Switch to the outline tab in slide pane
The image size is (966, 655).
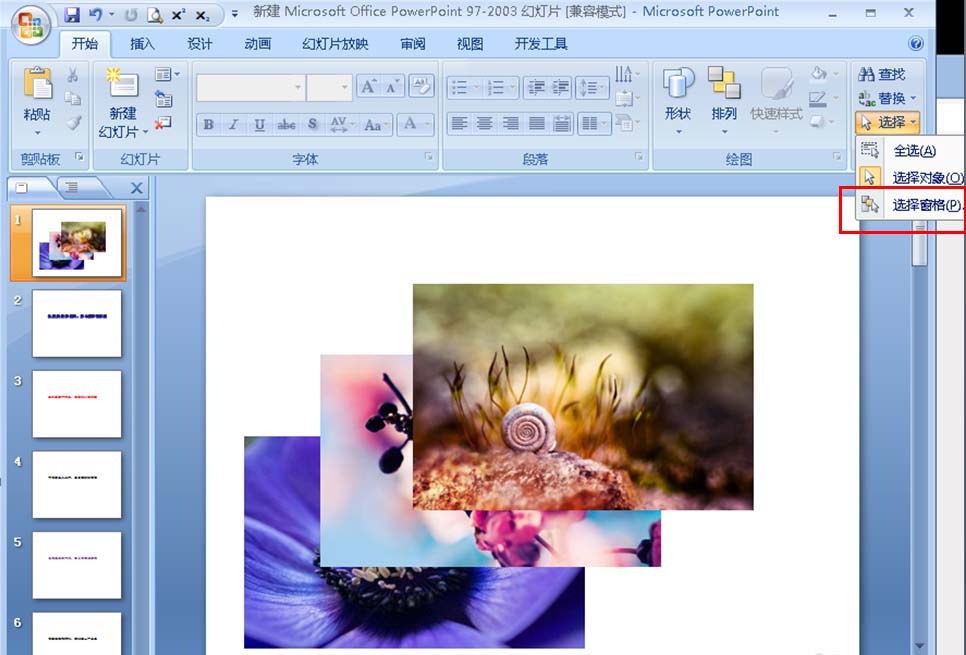coord(72,187)
